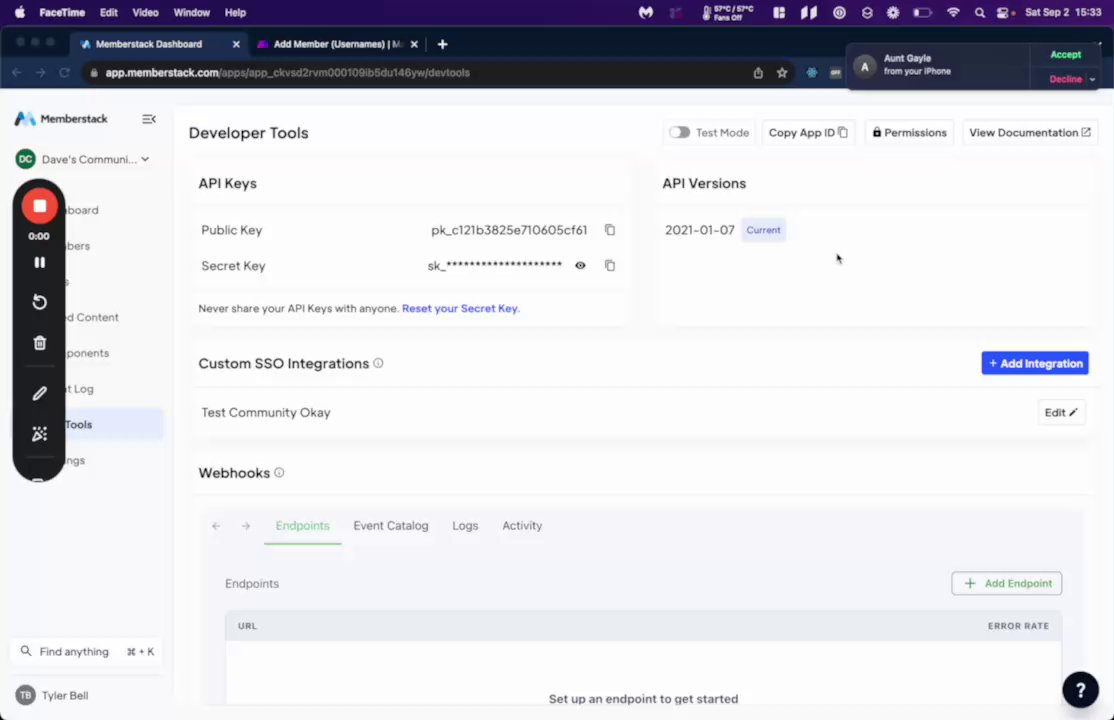Expand Decline call options arrow
The image size is (1114, 720).
click(x=1093, y=80)
